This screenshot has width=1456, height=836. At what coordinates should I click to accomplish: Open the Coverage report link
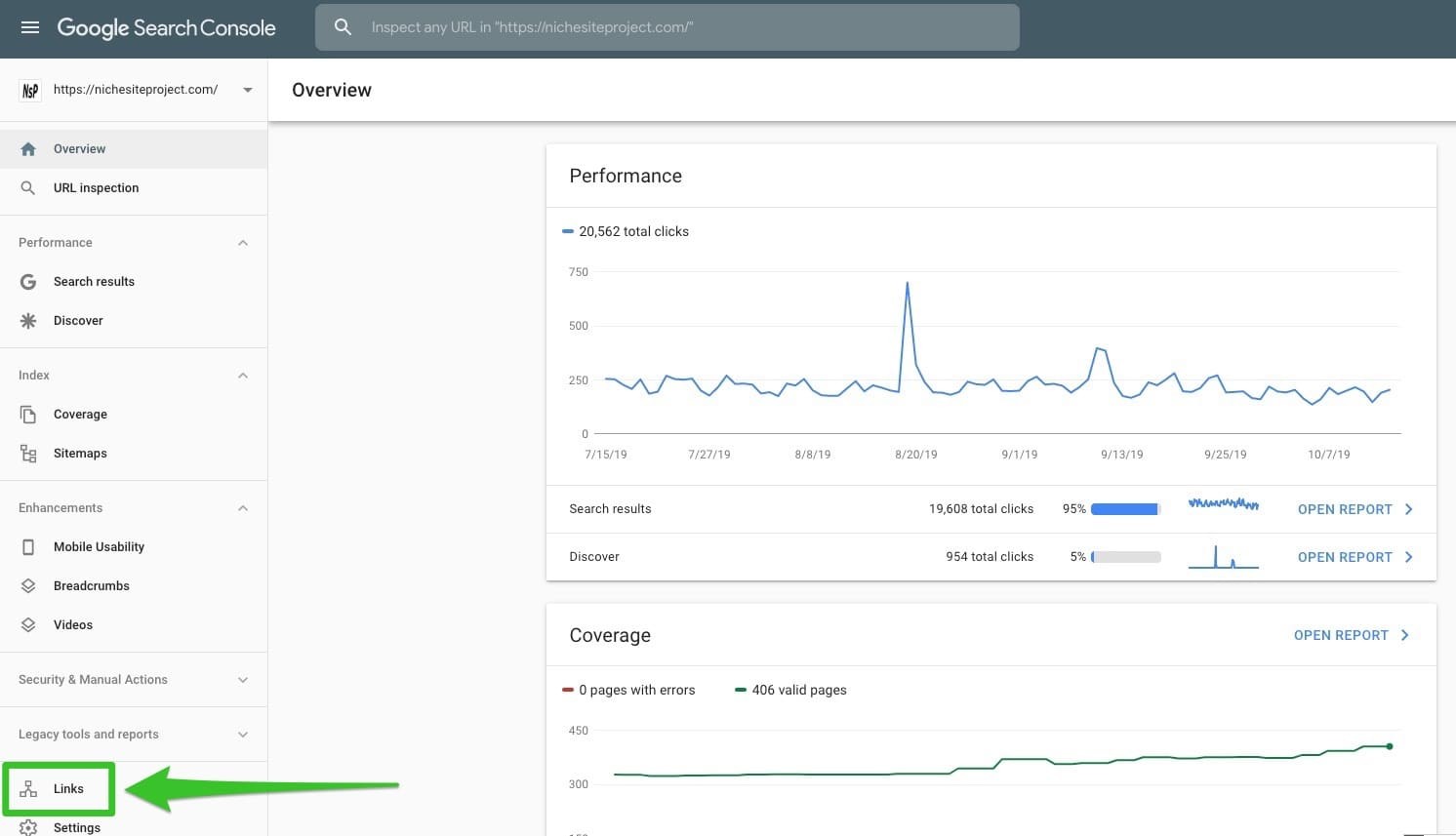point(1341,635)
